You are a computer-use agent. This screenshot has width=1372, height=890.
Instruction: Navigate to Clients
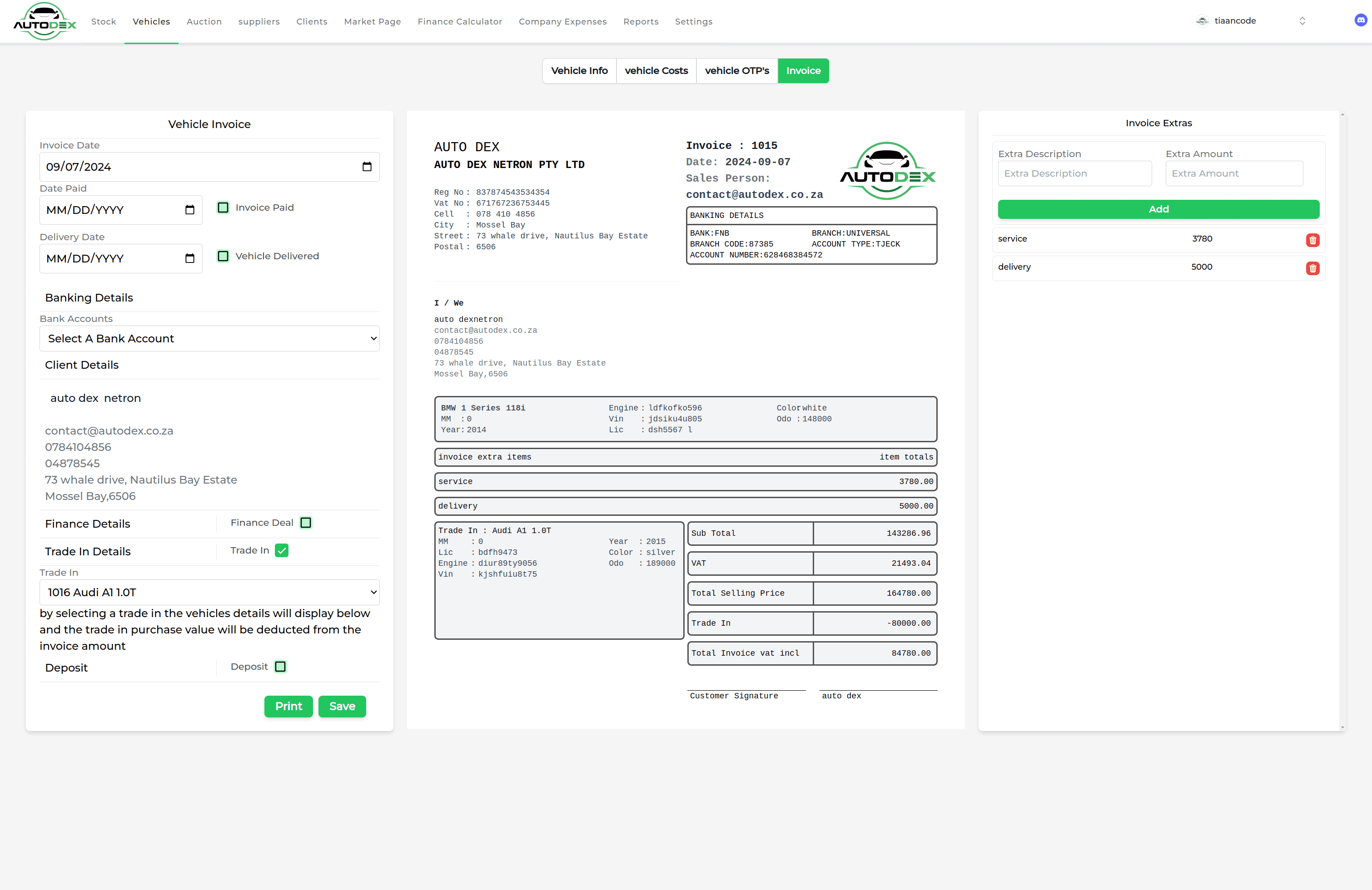pos(312,21)
